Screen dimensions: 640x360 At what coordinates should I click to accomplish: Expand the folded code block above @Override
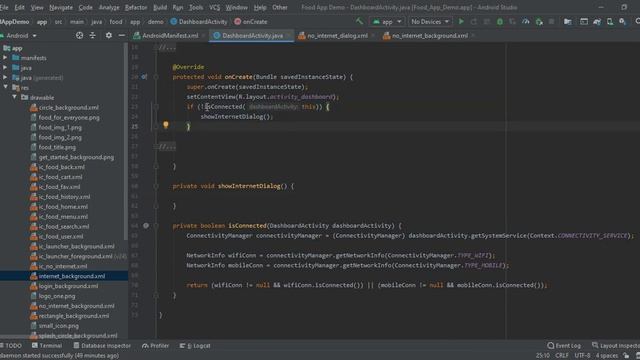click(x=167, y=48)
